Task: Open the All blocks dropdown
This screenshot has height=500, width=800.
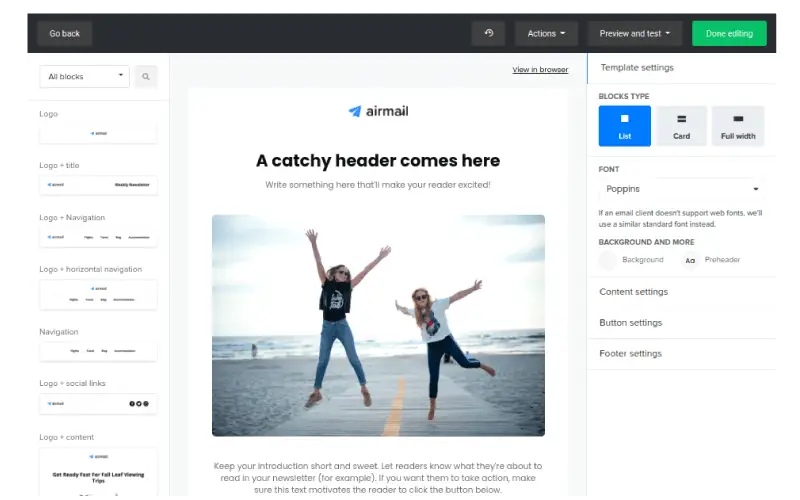Action: pyautogui.click(x=84, y=76)
